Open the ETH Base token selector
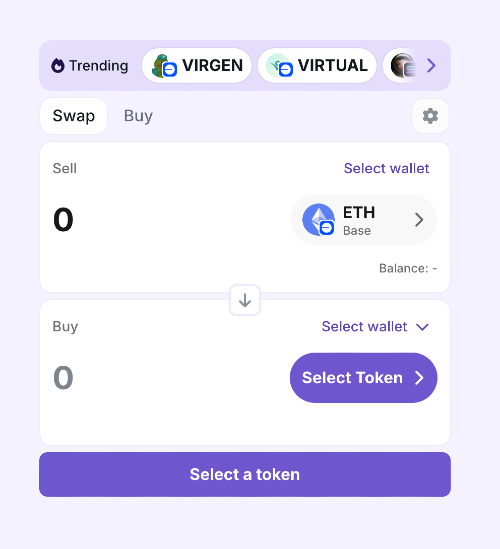 point(363,220)
